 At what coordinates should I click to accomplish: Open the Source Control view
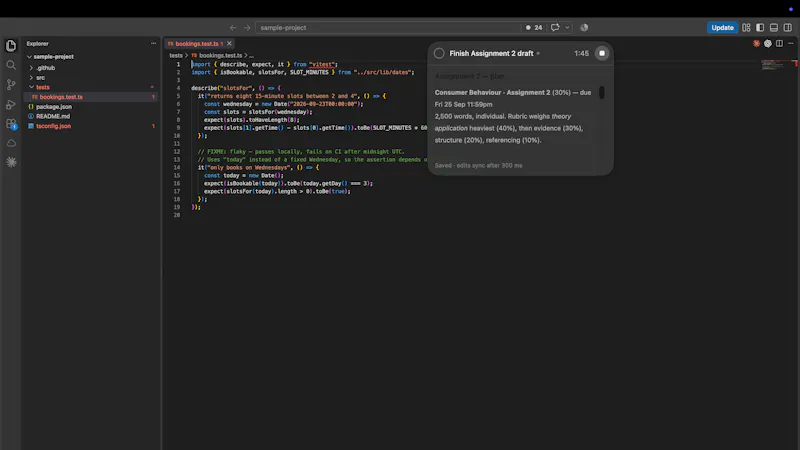pos(11,84)
